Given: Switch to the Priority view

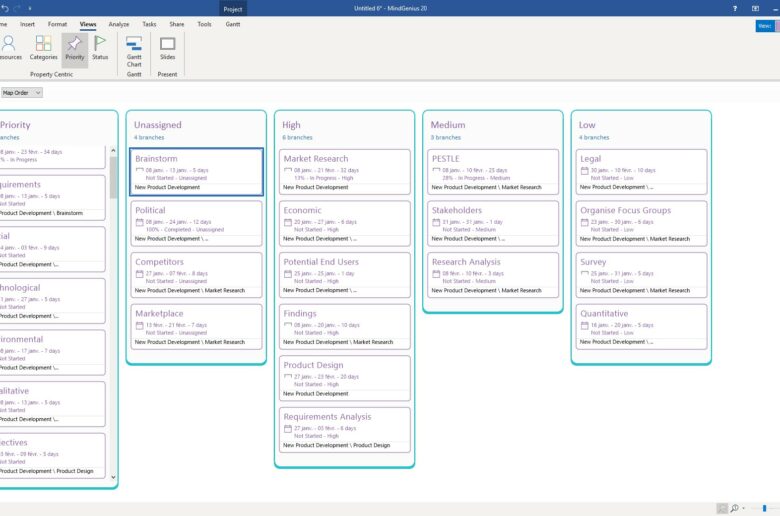Looking at the screenshot, I should (x=75, y=48).
